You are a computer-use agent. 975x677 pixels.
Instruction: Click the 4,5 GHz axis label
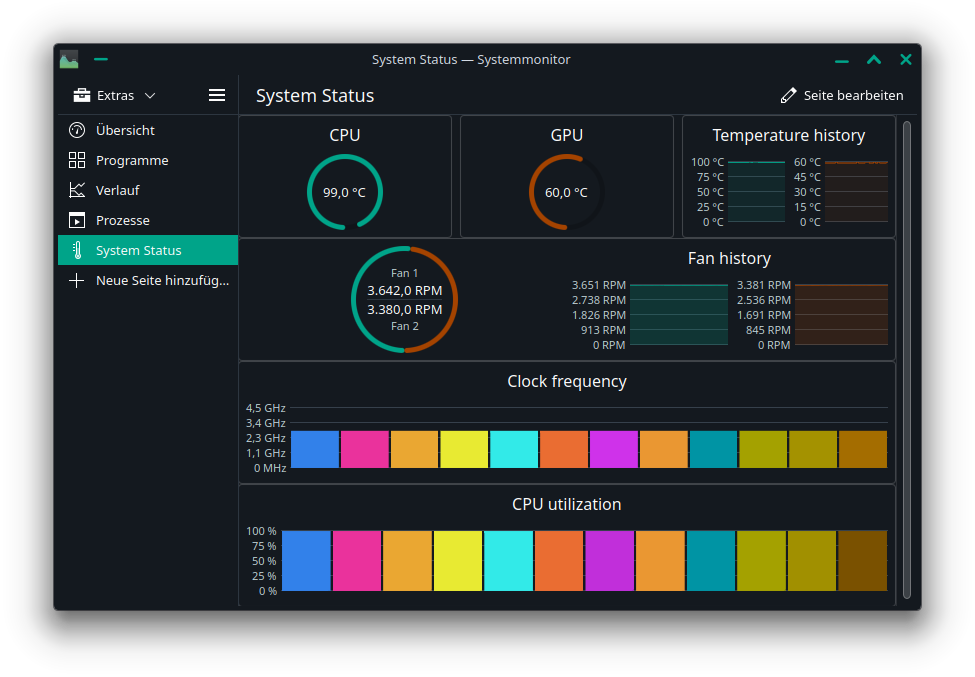coord(266,408)
